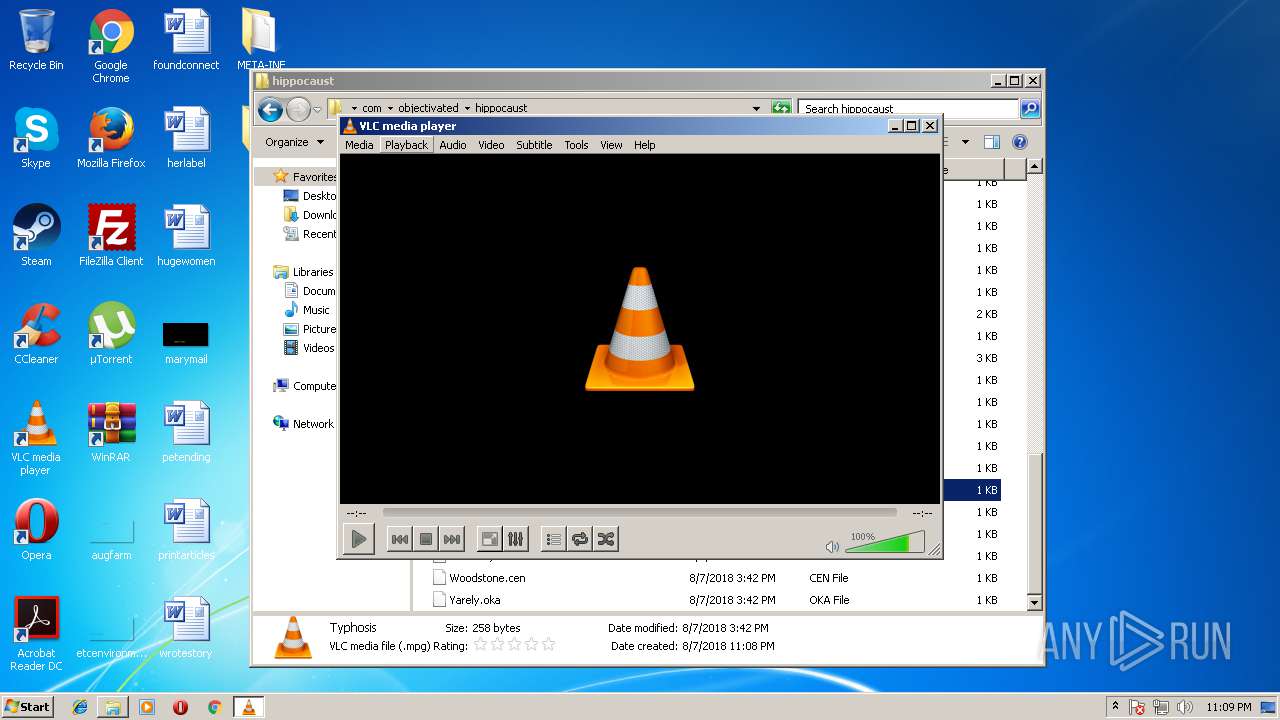
Task: Stop playback in VLC
Action: pyautogui.click(x=426, y=539)
